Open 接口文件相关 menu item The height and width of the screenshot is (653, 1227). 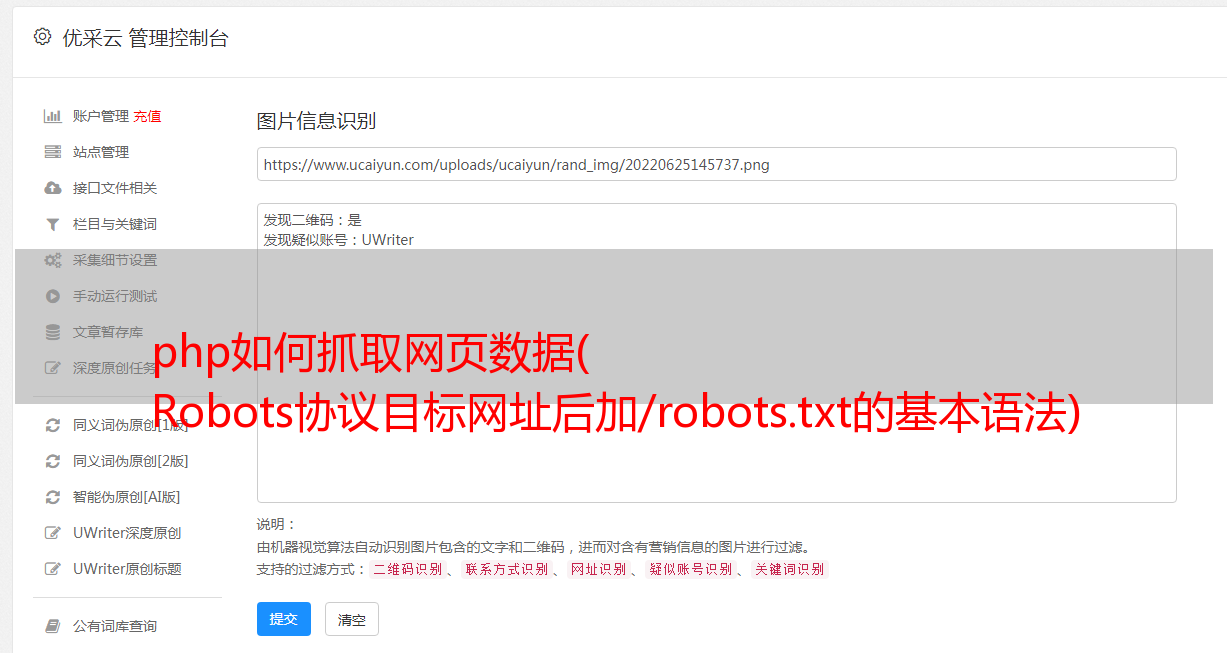[115, 188]
